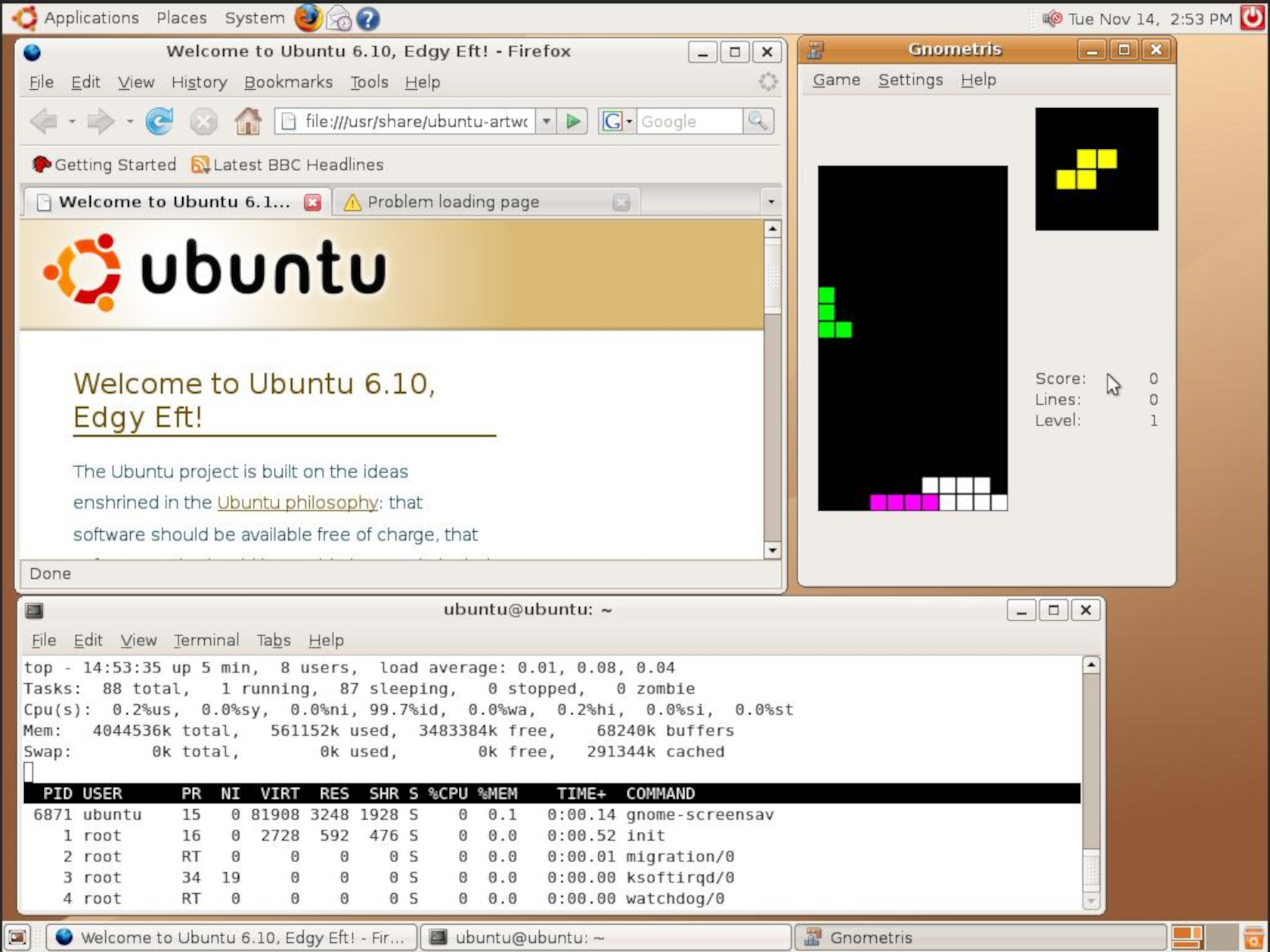This screenshot has height=952, width=1270.
Task: Open the Help launcher icon on panel
Action: click(x=367, y=18)
